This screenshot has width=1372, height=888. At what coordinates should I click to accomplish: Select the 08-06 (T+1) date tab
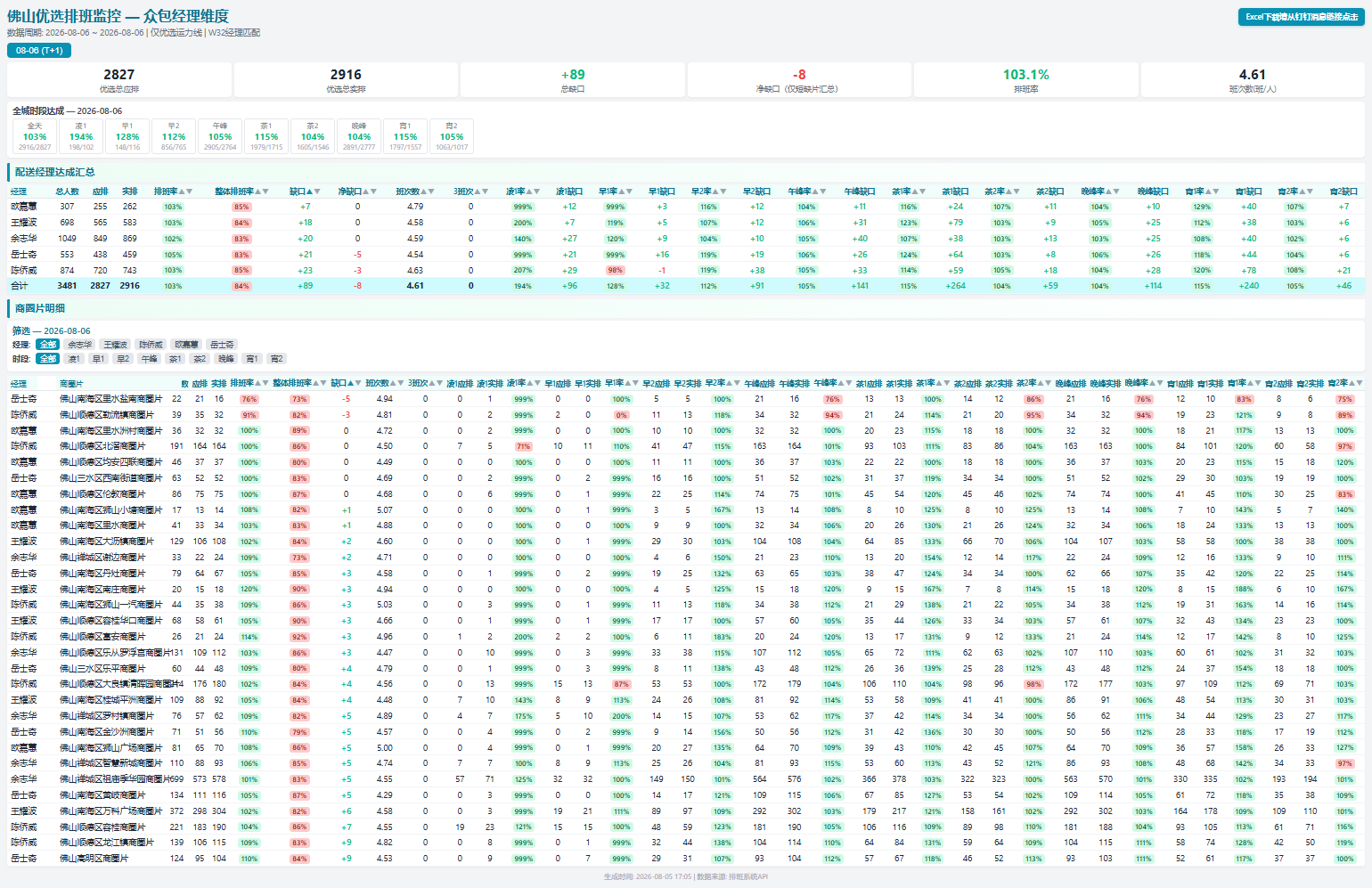tap(39, 51)
